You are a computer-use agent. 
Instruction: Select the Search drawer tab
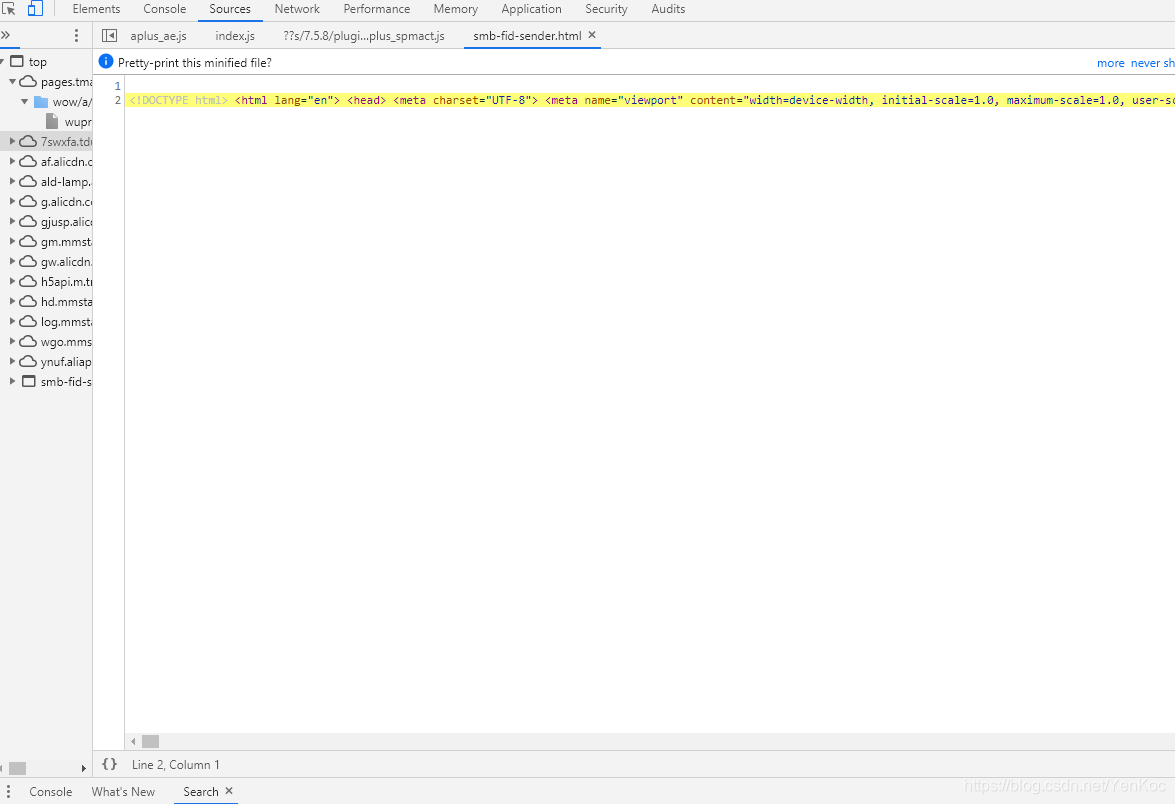point(201,792)
